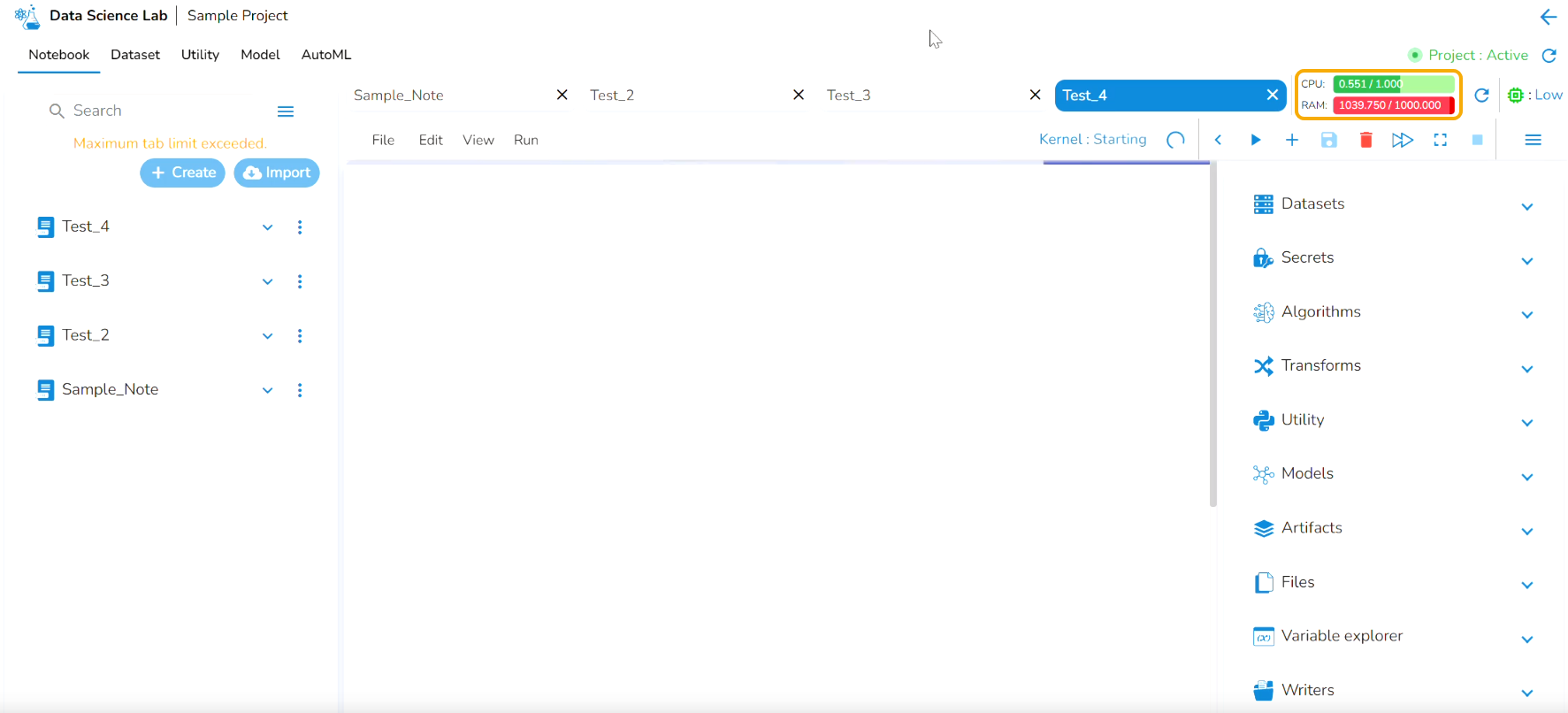Close the Test_2 notebook tab
The height and width of the screenshot is (713, 1568).
(799, 95)
